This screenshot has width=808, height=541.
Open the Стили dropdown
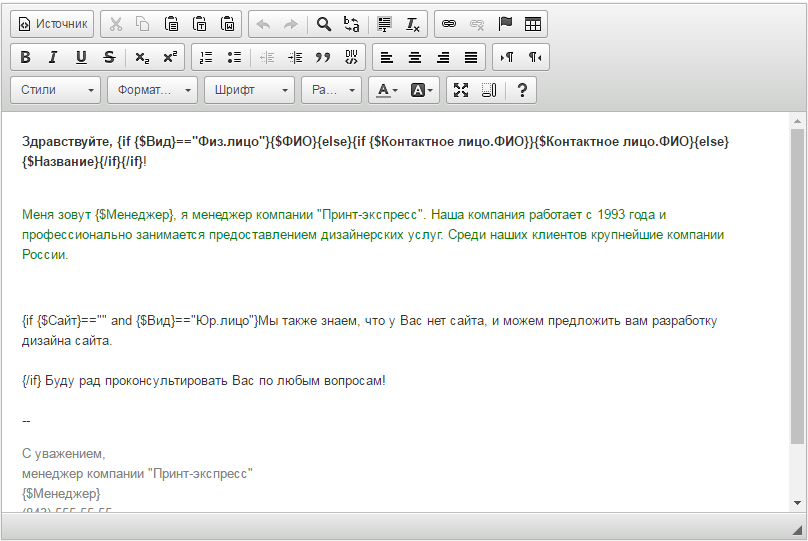pos(56,90)
